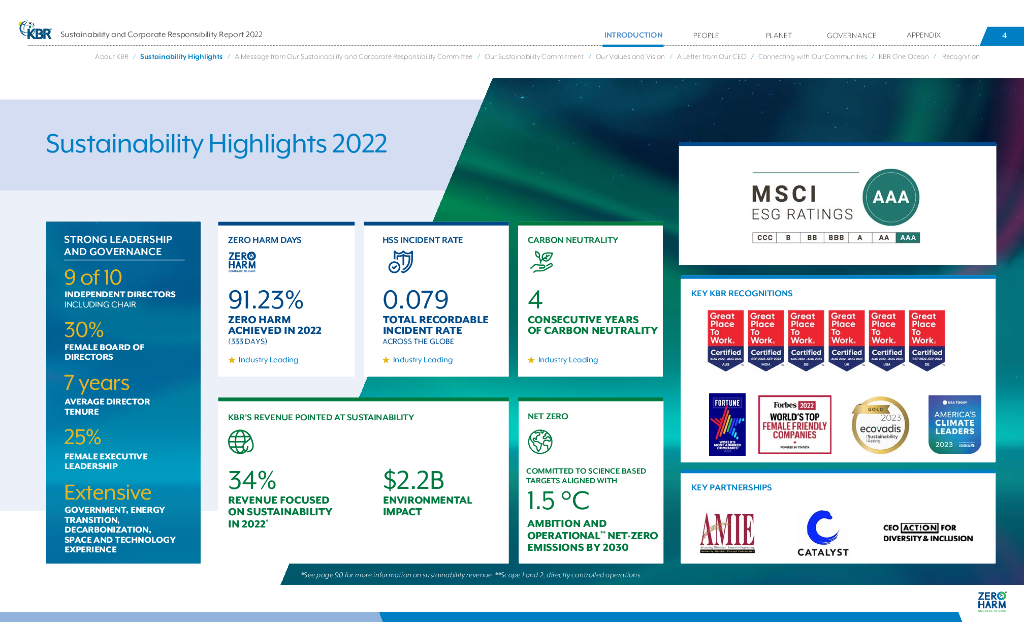Screen dimensions: 1024x622
Task: Click the Zero Harm logo under Zero Harm Days
Action: click(x=243, y=262)
